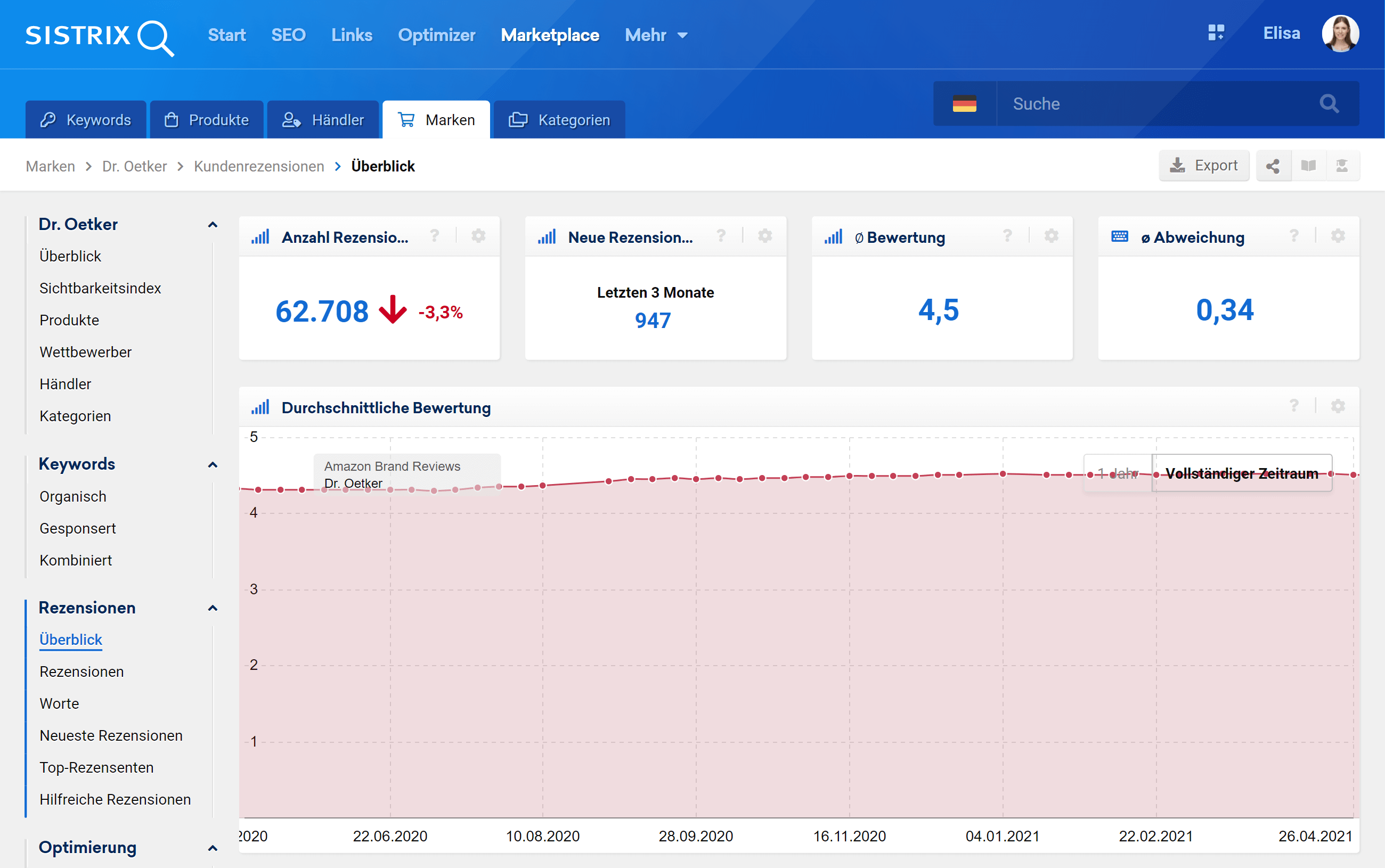
Task: Open Top-Rezensenten in sidebar
Action: 96,767
